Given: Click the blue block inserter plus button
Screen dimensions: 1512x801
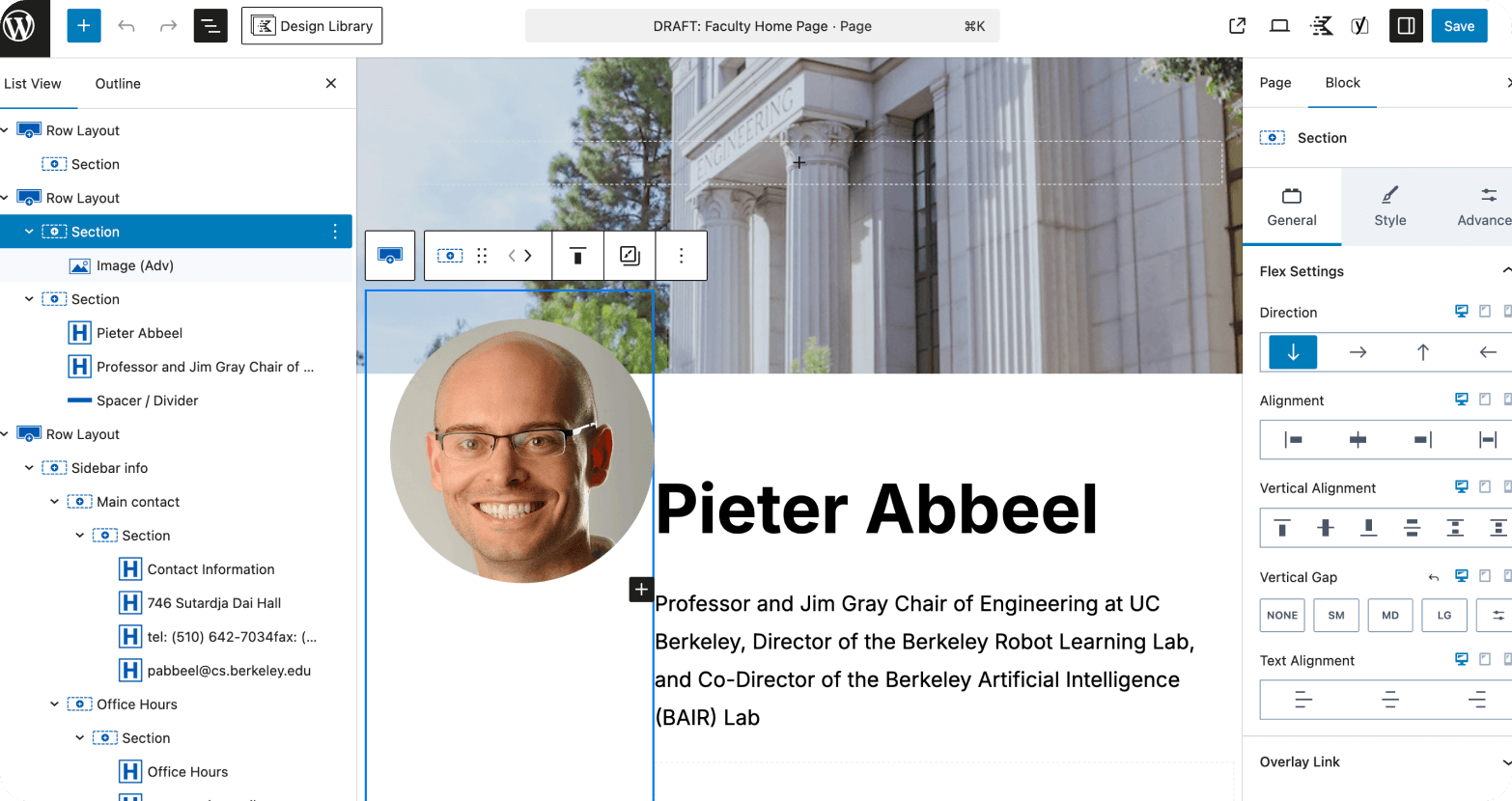Looking at the screenshot, I should point(84,26).
